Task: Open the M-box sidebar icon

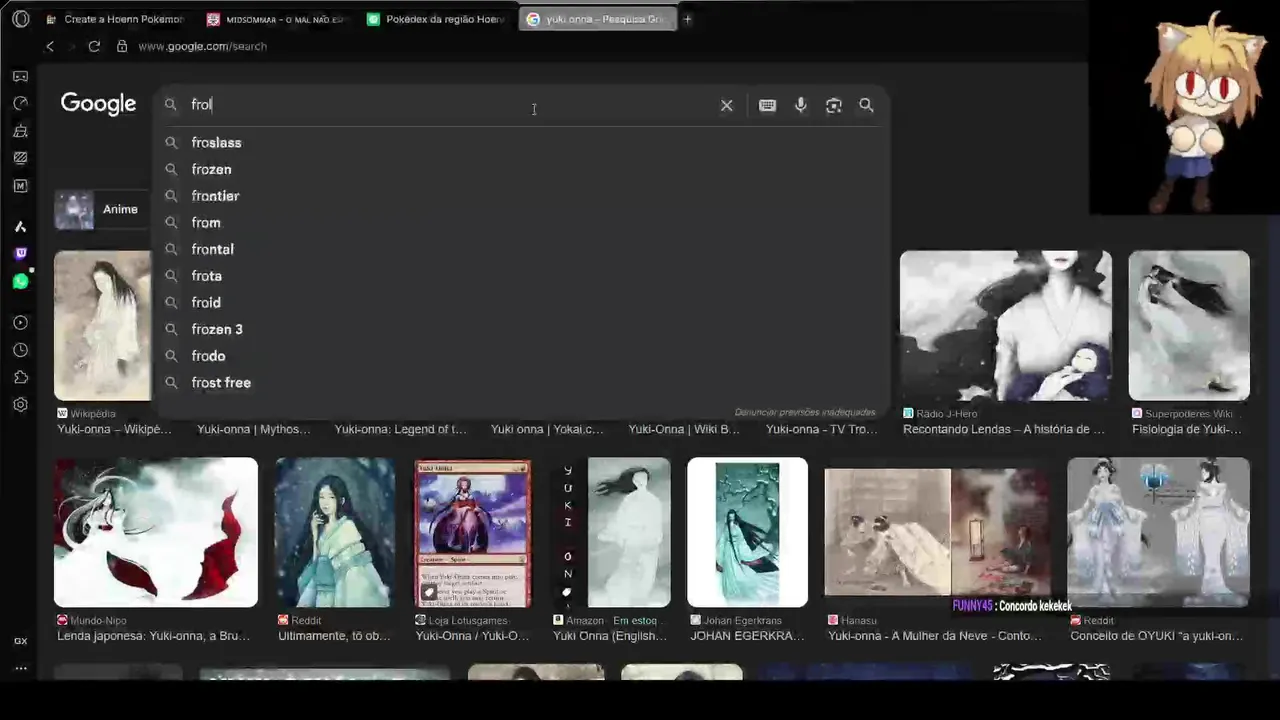Action: pos(20,186)
